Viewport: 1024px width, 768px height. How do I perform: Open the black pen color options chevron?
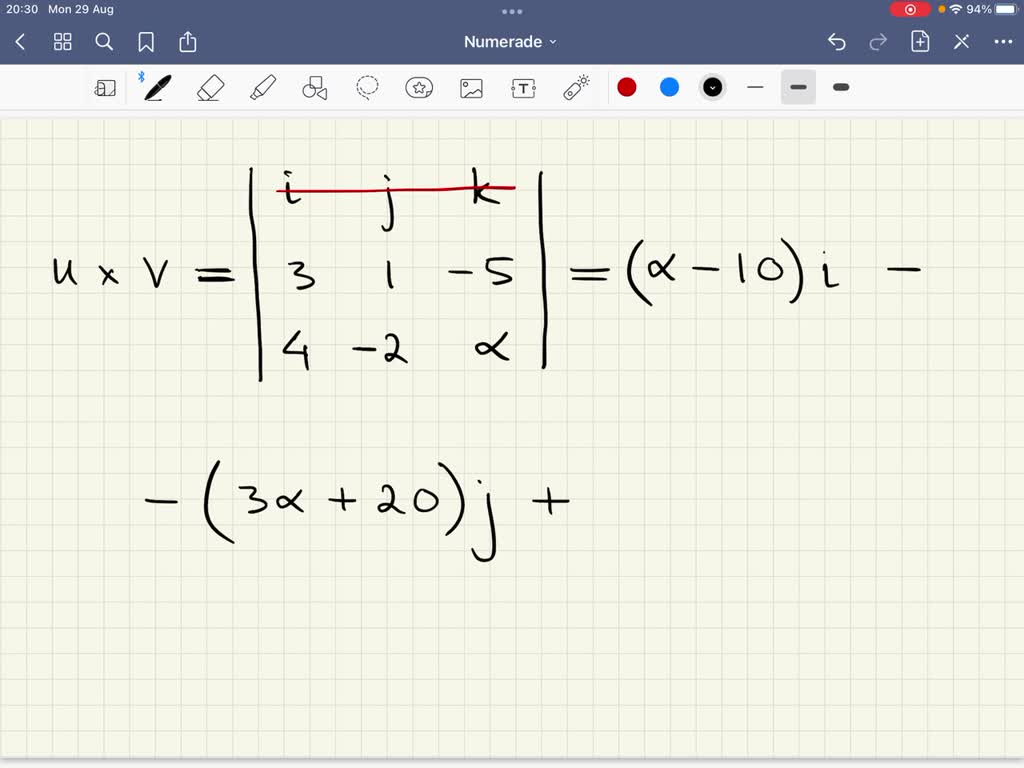[x=712, y=87]
